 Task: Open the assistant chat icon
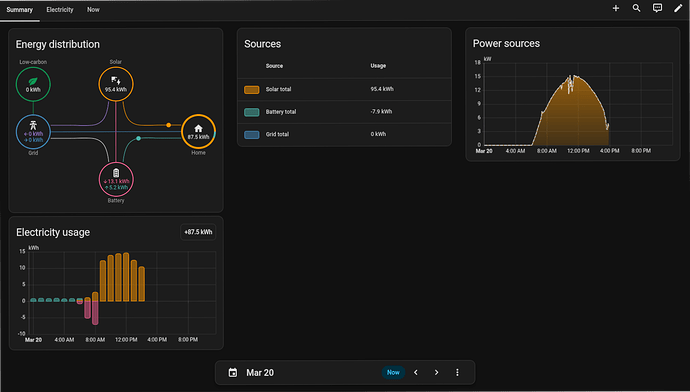point(657,8)
